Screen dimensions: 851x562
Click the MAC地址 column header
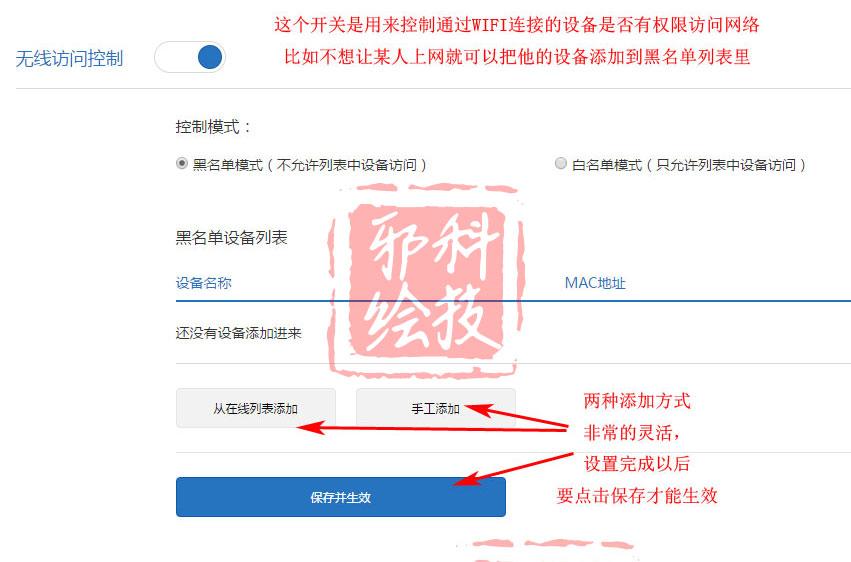[x=595, y=283]
